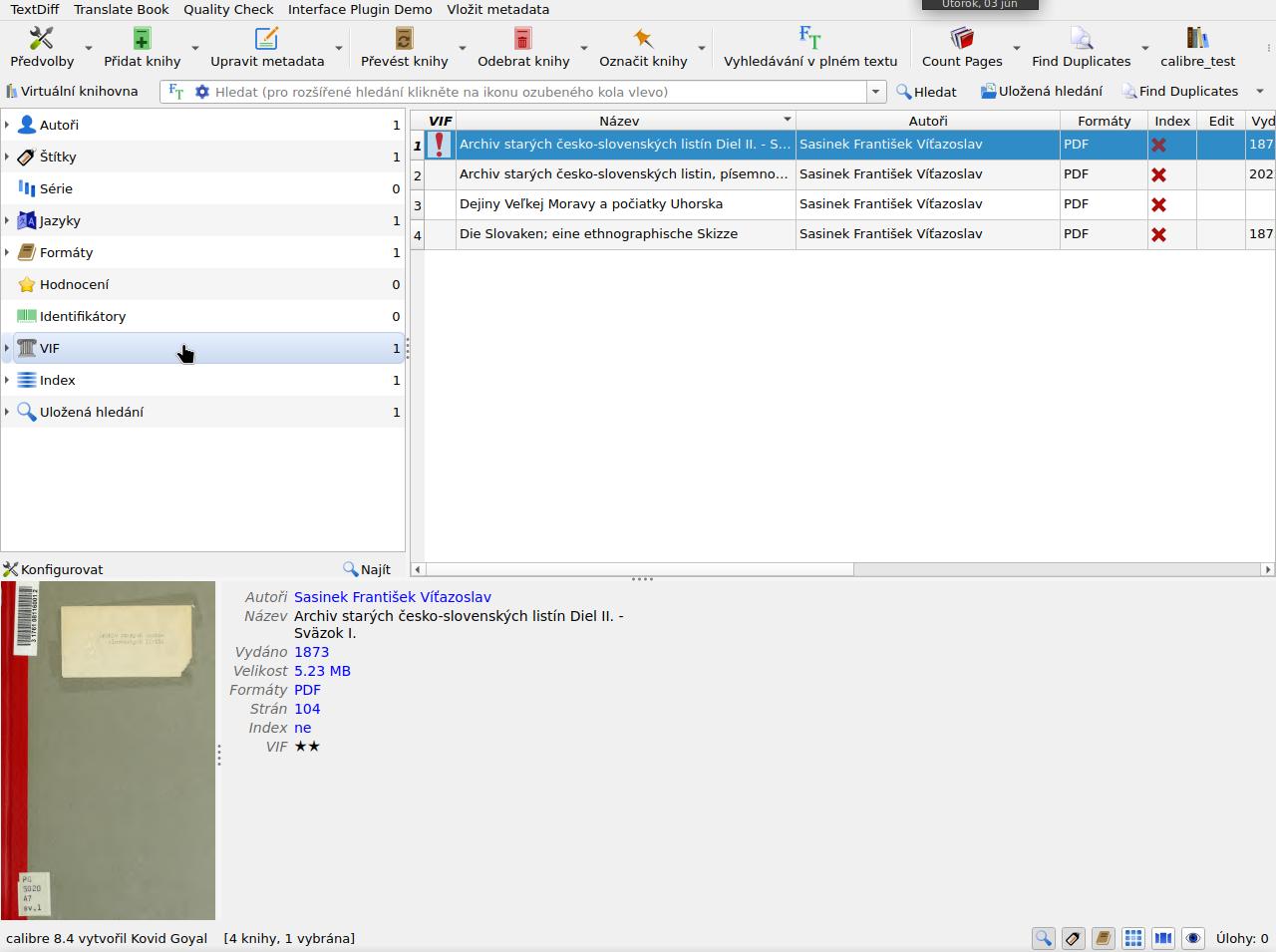Expand the Formáty category arrow
Image resolution: width=1276 pixels, height=952 pixels.
pyautogui.click(x=7, y=252)
